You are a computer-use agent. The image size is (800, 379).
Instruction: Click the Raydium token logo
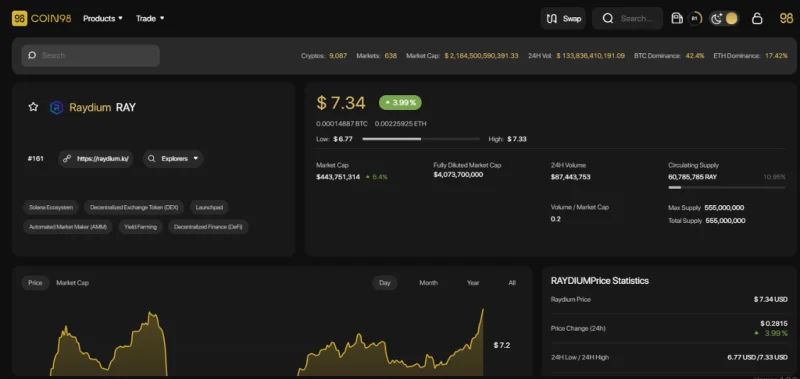56,107
